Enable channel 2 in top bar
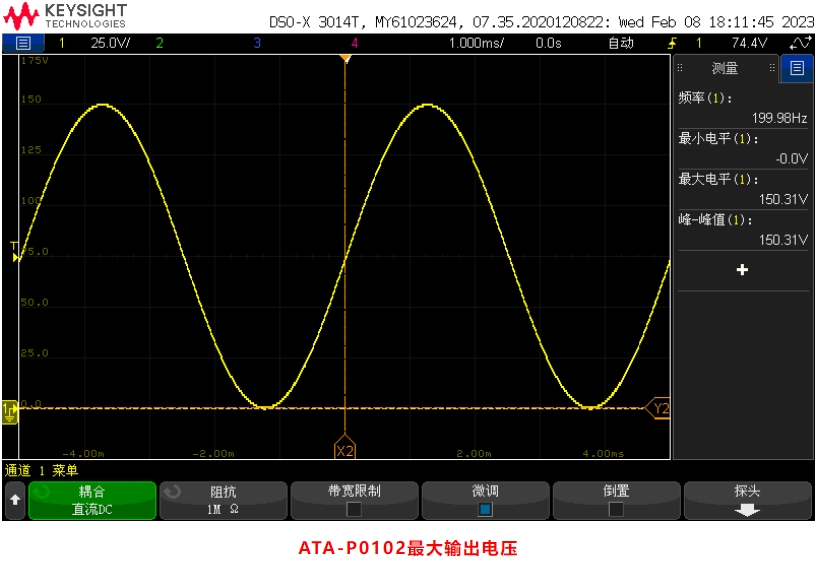The width and height of the screenshot is (815, 563). (160, 43)
